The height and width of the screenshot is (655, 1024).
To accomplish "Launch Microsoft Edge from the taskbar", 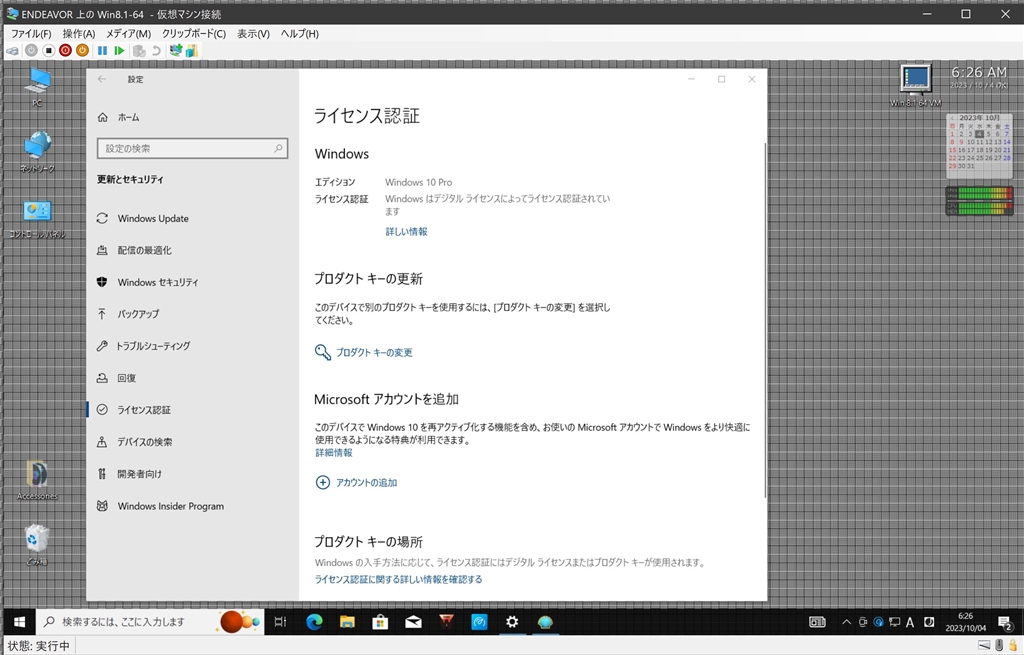I will tap(314, 622).
